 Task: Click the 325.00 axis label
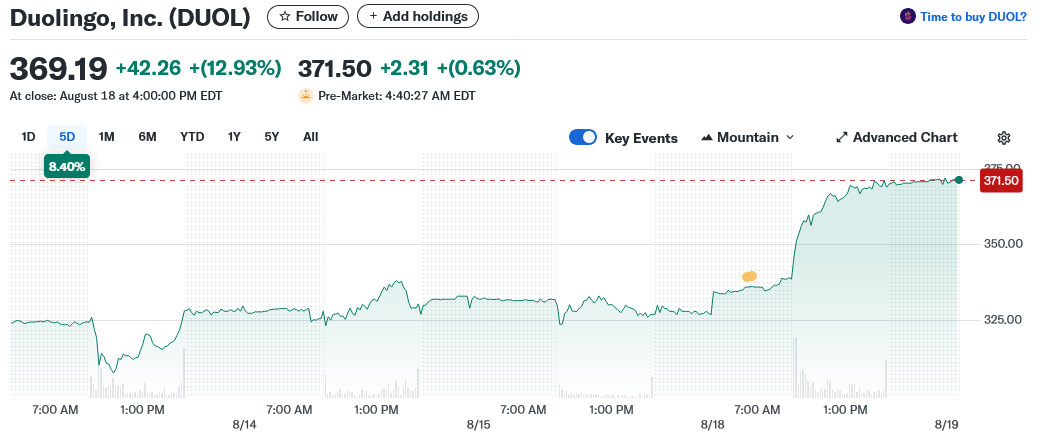(1003, 320)
